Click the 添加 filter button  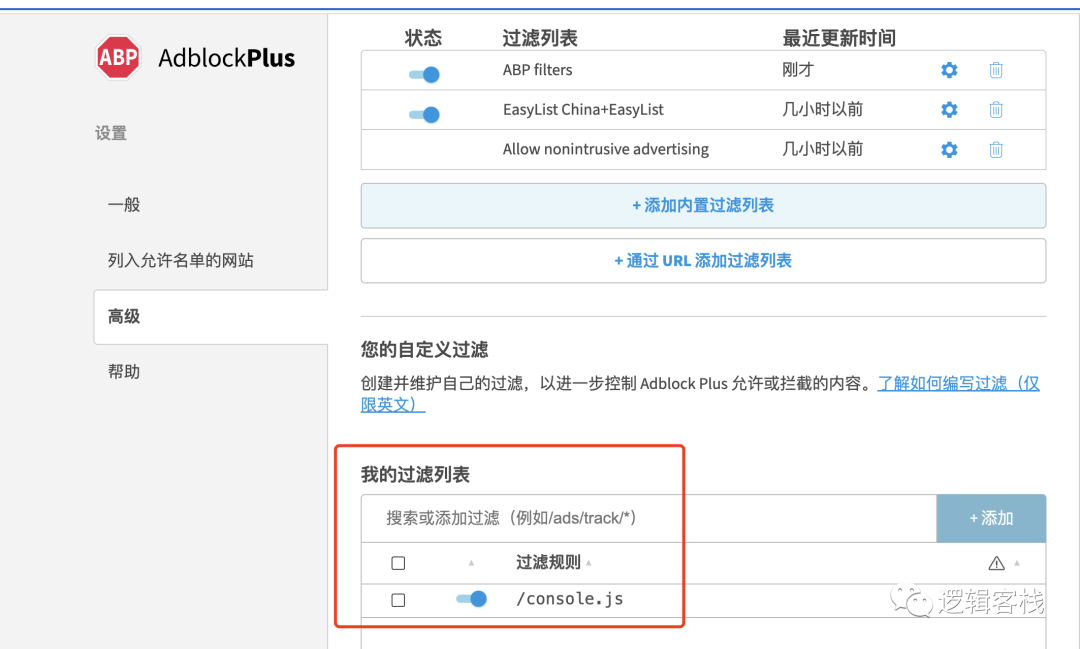(x=991, y=518)
